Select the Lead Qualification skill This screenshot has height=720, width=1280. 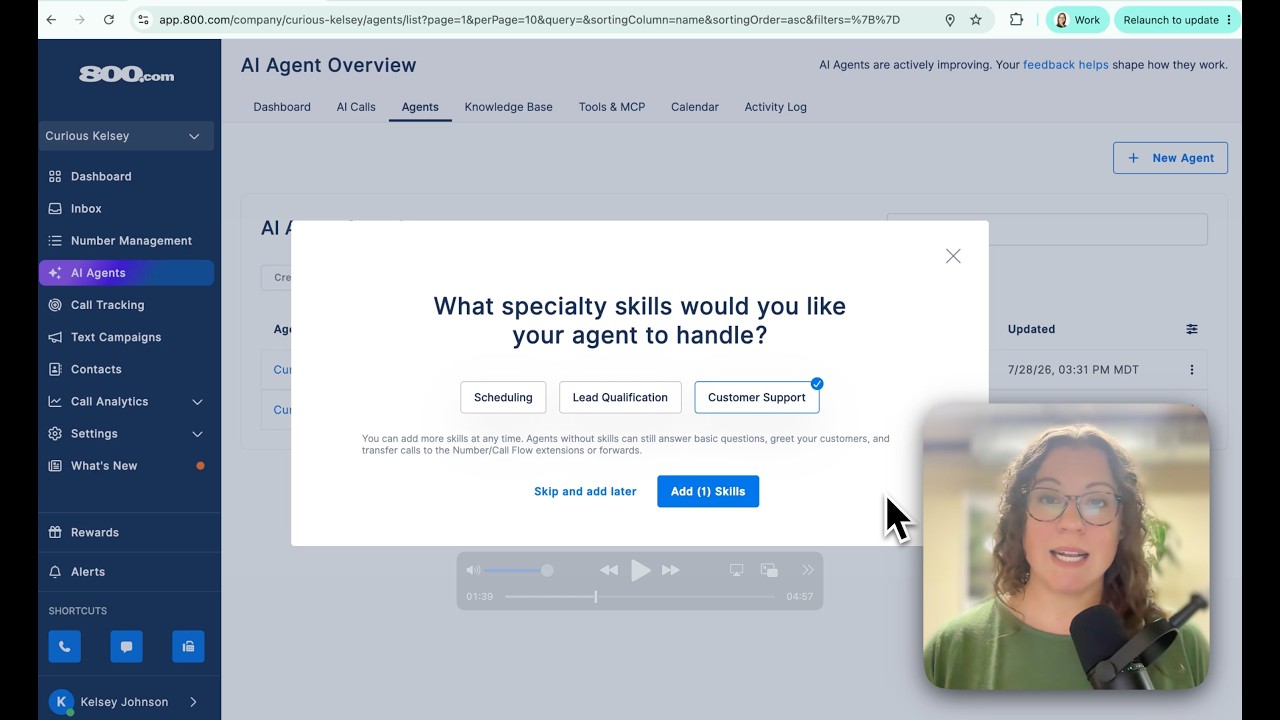tap(620, 397)
